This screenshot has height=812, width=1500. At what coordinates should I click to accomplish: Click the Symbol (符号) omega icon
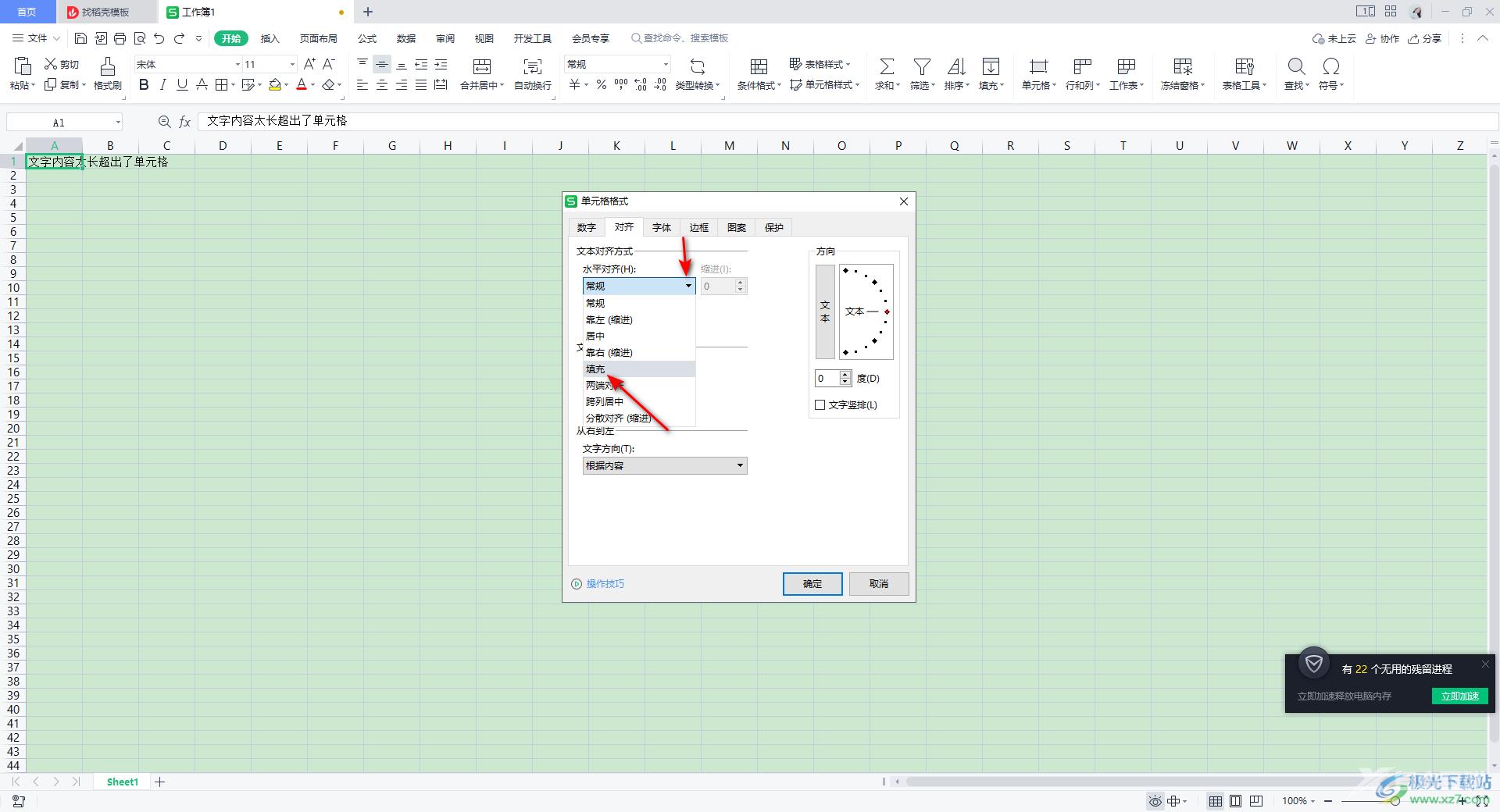[1331, 66]
